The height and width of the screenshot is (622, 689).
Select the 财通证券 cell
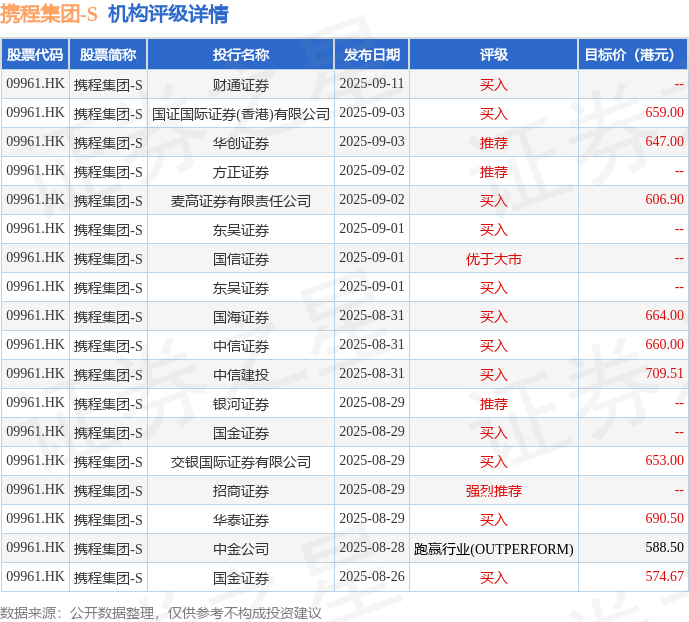pos(241,85)
